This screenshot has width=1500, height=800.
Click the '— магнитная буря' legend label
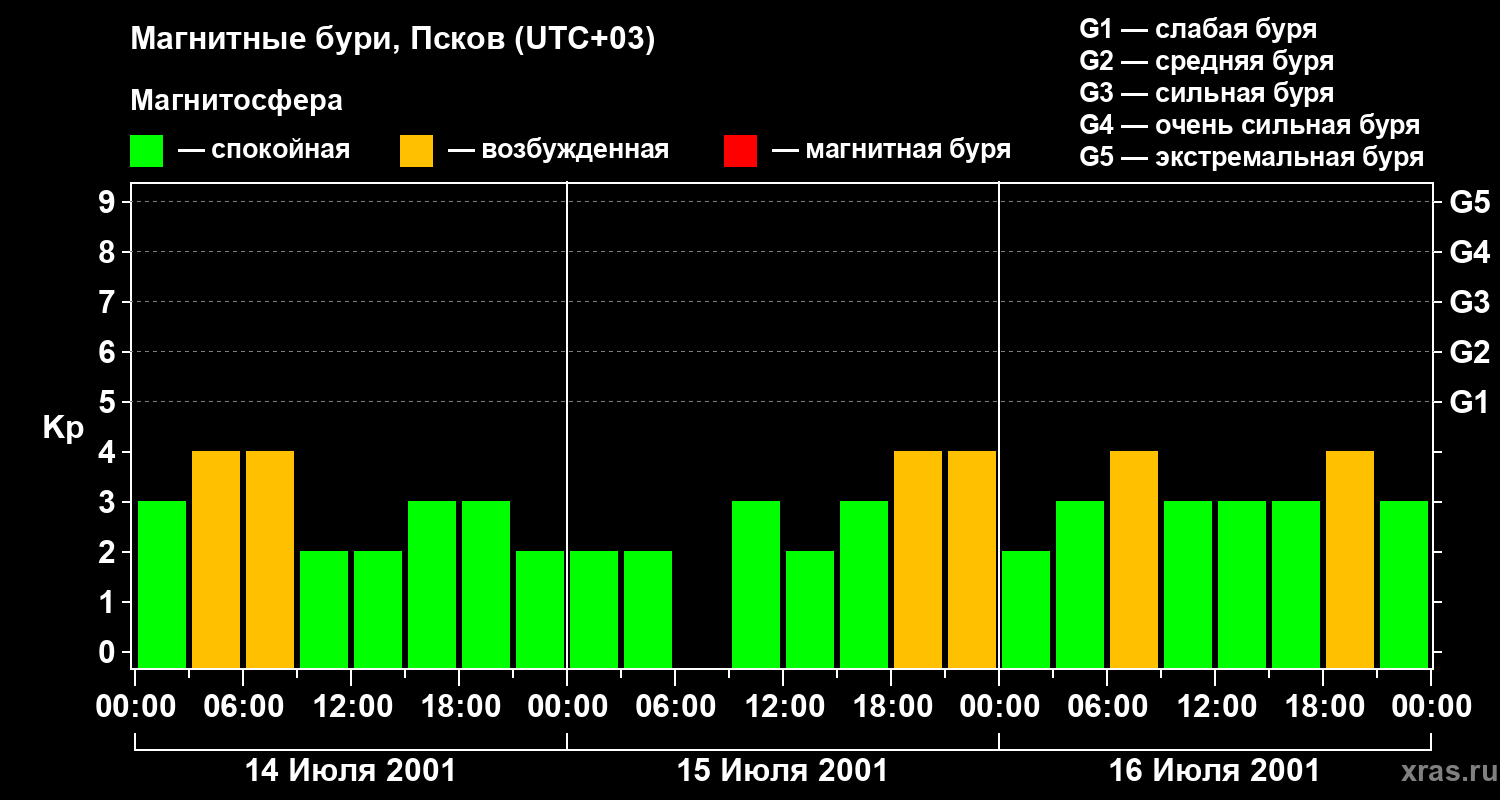tap(891, 151)
